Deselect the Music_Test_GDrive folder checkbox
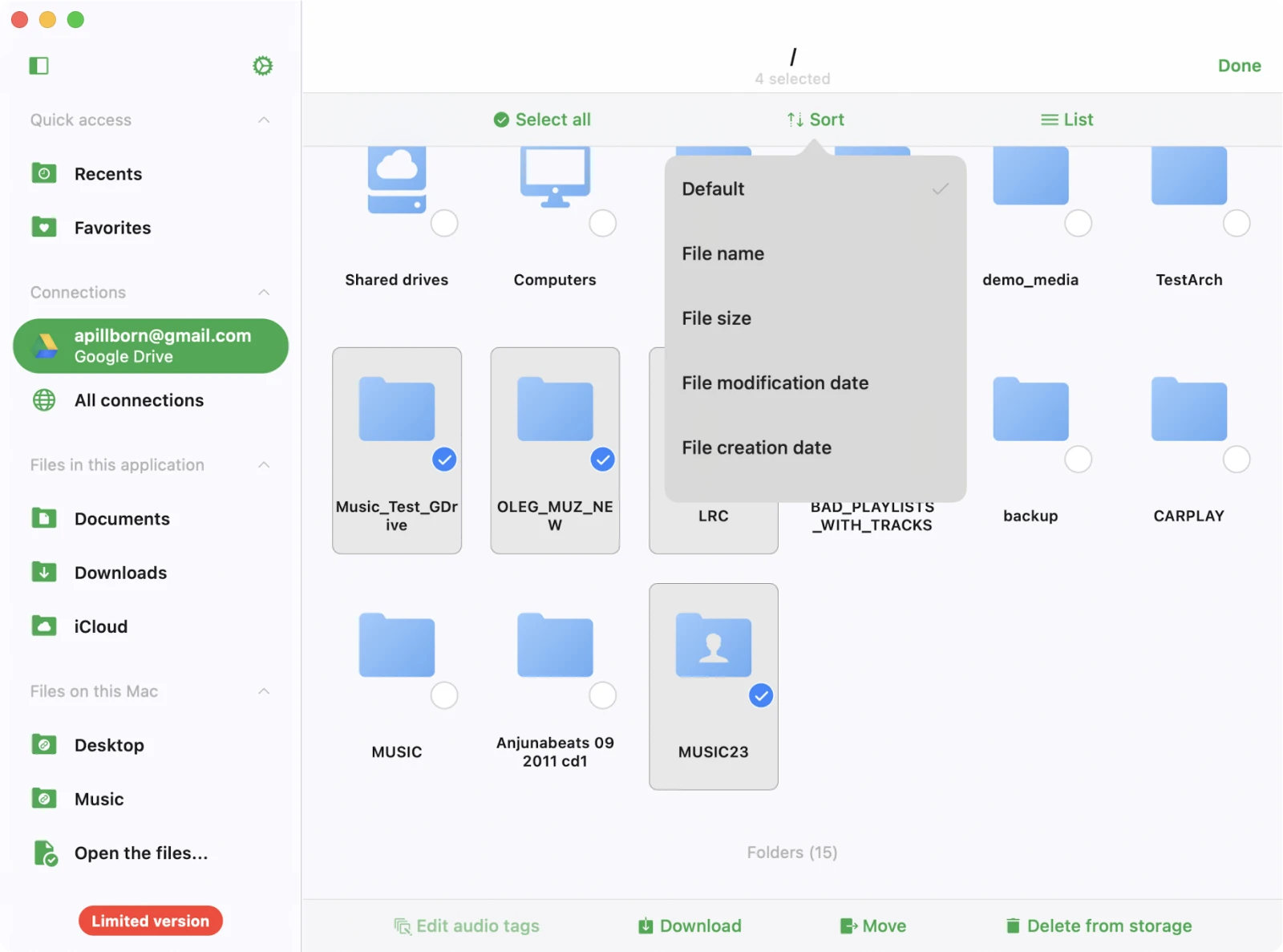Viewport: 1283px width, 952px height. pyautogui.click(x=444, y=460)
